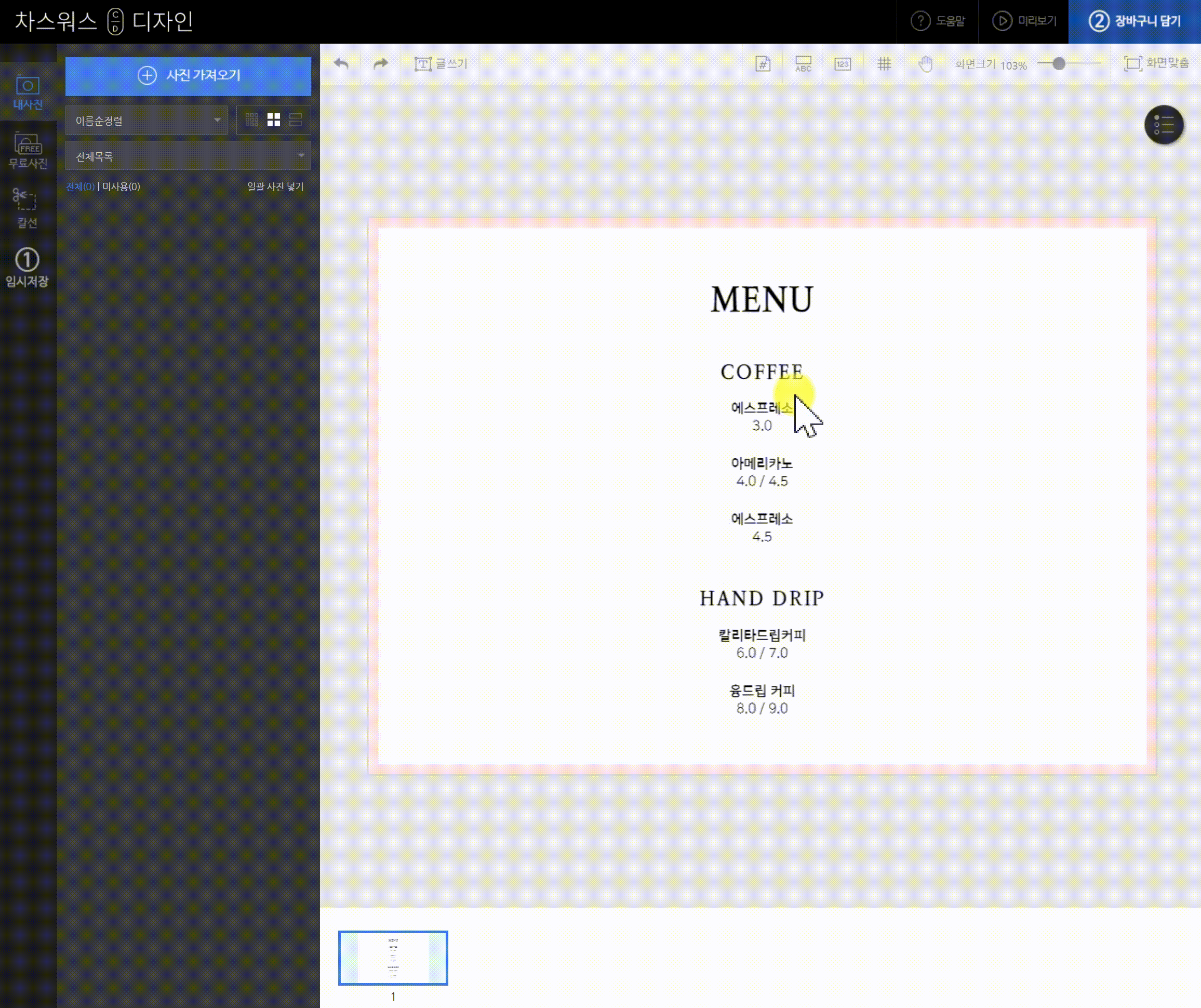Image resolution: width=1201 pixels, height=1008 pixels.
Task: Select the 아메리카노 menu item
Action: click(762, 463)
